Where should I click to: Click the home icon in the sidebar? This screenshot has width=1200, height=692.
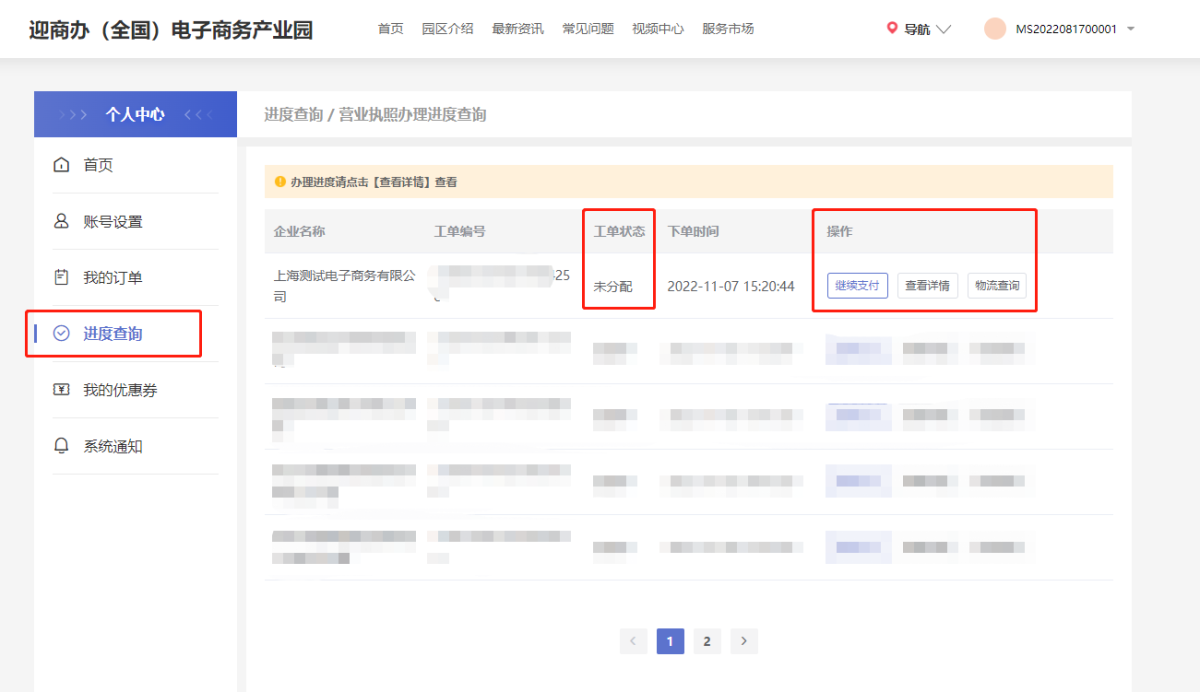(x=61, y=165)
